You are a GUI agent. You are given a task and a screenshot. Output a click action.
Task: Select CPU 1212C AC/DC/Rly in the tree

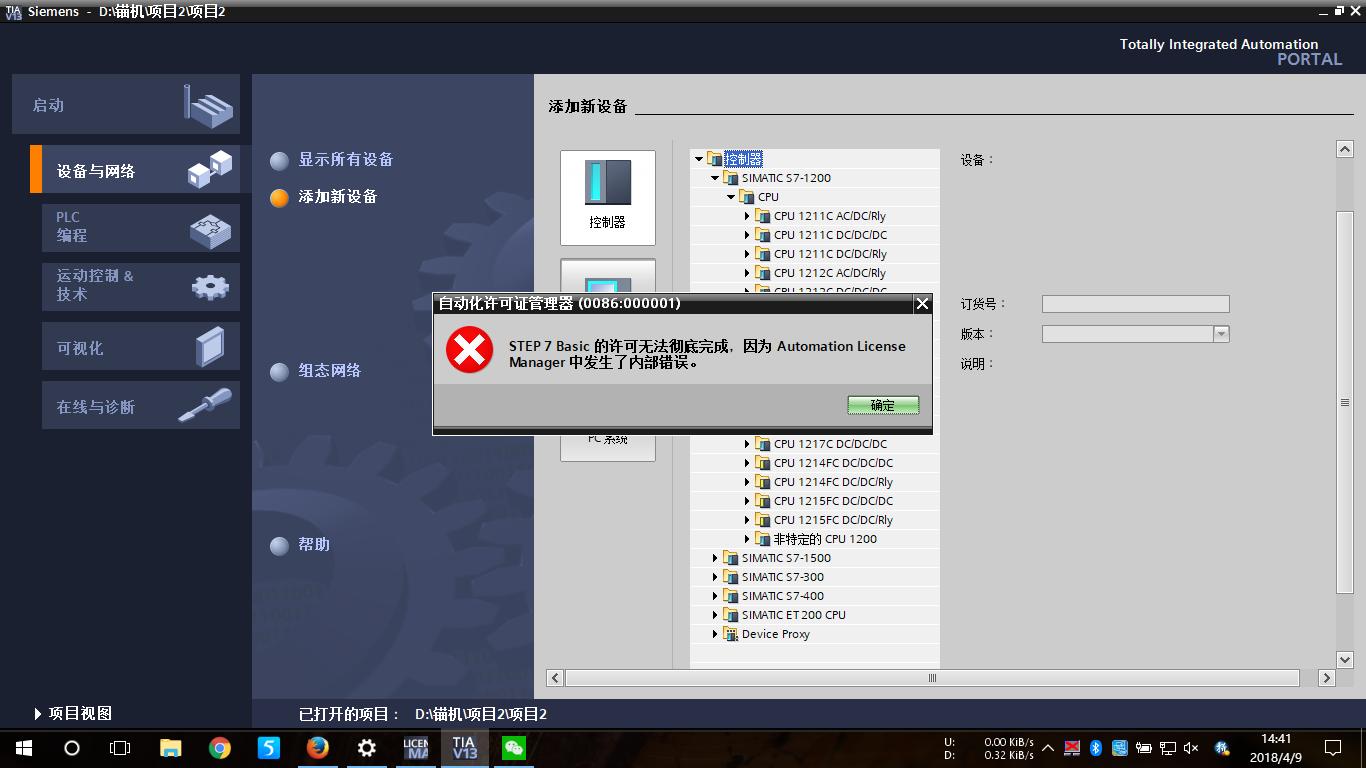click(x=829, y=273)
